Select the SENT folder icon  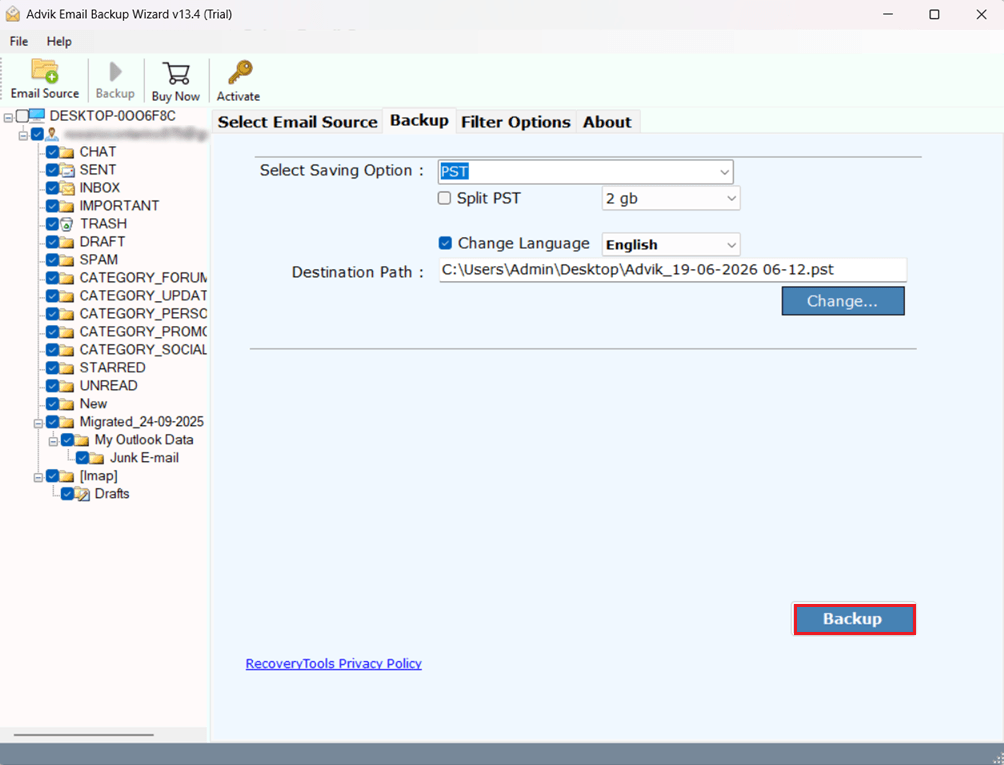pos(67,170)
